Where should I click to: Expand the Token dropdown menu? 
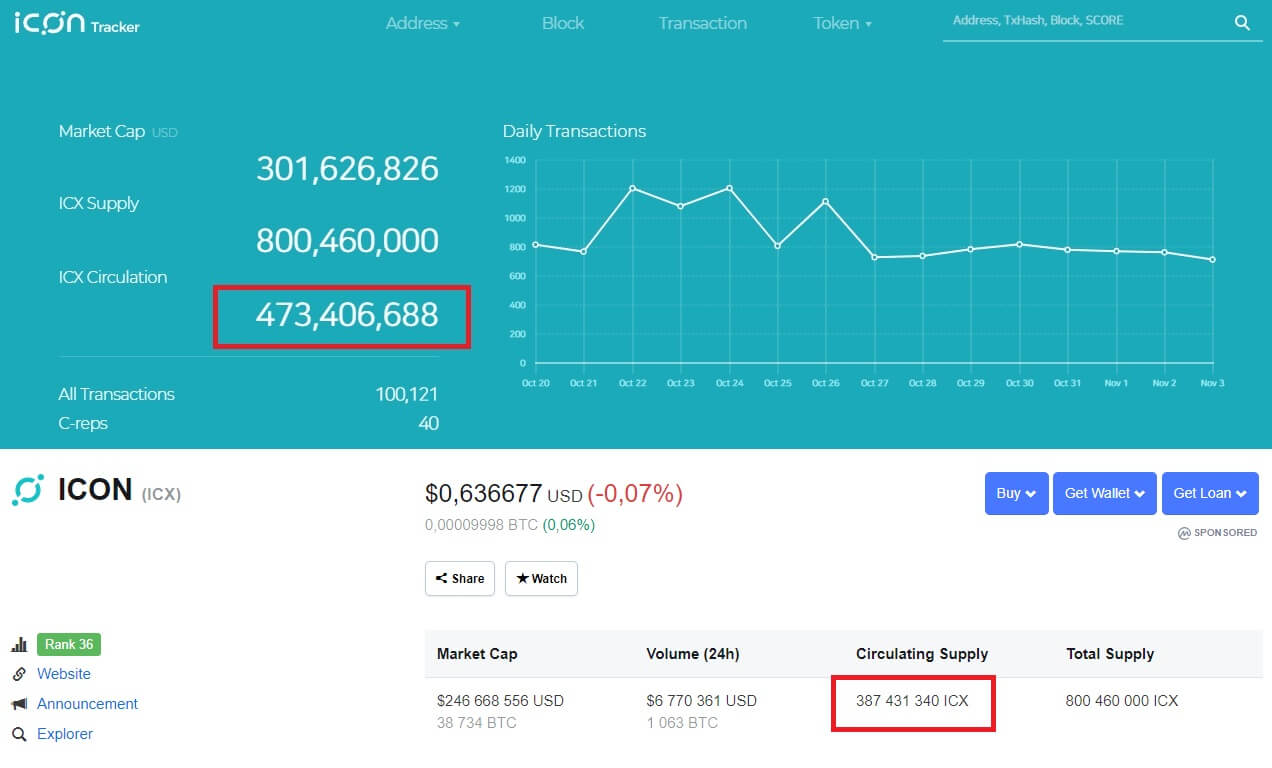843,23
